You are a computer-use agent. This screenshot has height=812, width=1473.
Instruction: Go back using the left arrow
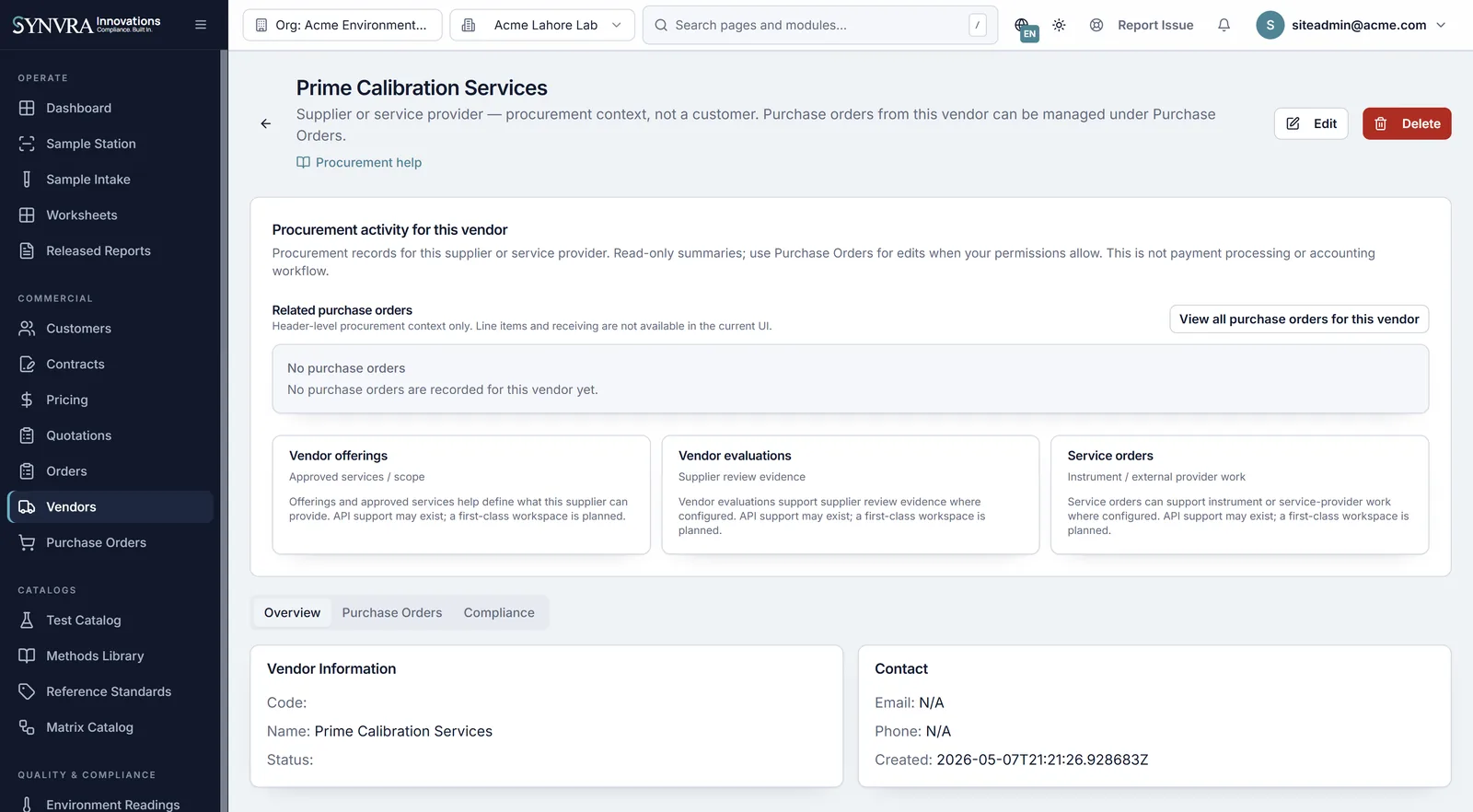coord(265,123)
